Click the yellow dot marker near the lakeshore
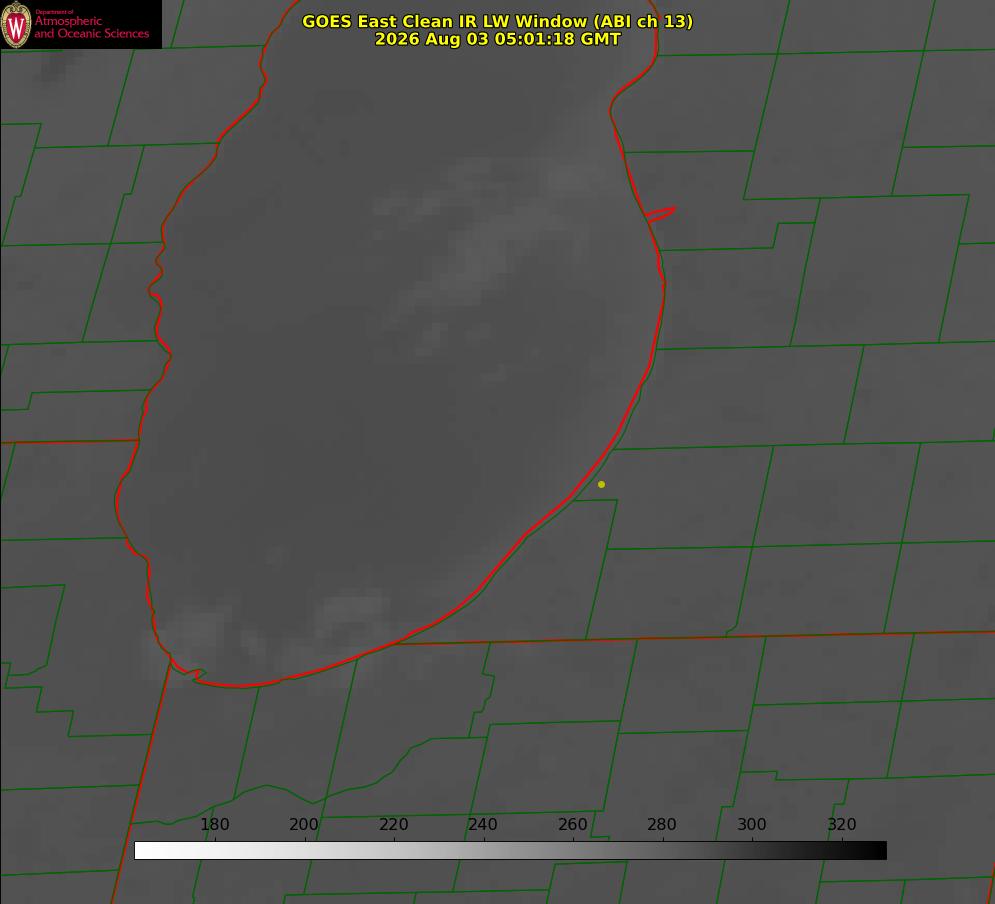The image size is (995, 904). click(601, 484)
